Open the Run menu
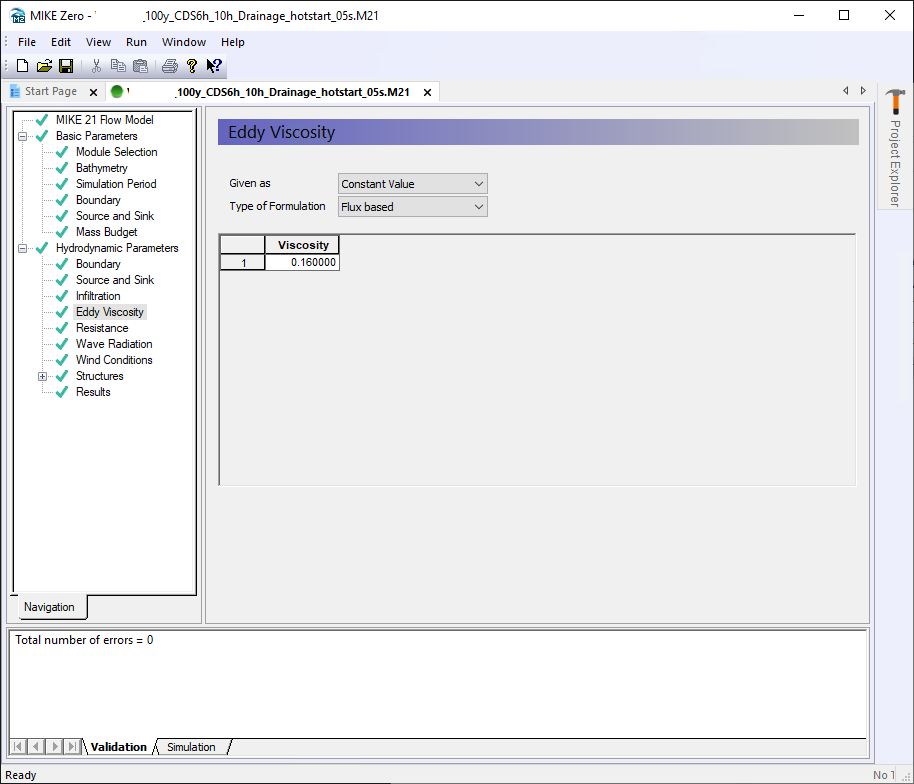The width and height of the screenshot is (914, 784). coord(136,42)
